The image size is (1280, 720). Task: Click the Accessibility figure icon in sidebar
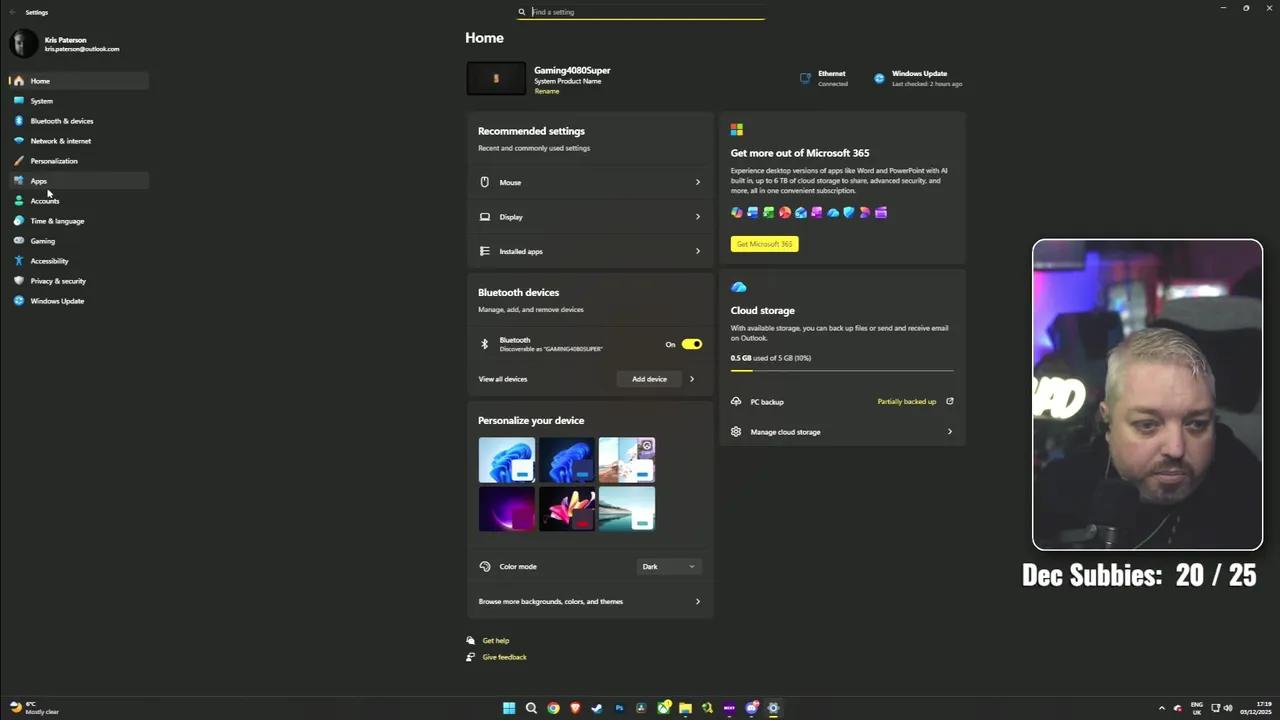tap(19, 261)
